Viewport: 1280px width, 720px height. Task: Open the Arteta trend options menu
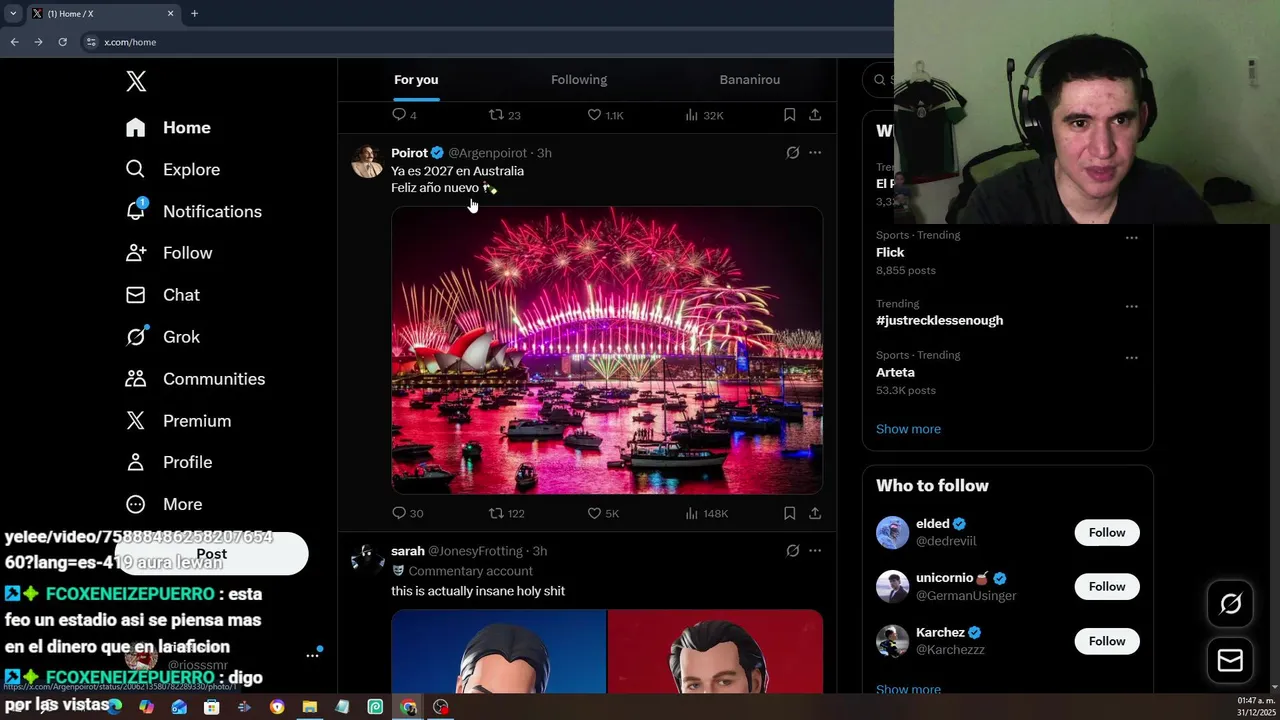click(1131, 358)
